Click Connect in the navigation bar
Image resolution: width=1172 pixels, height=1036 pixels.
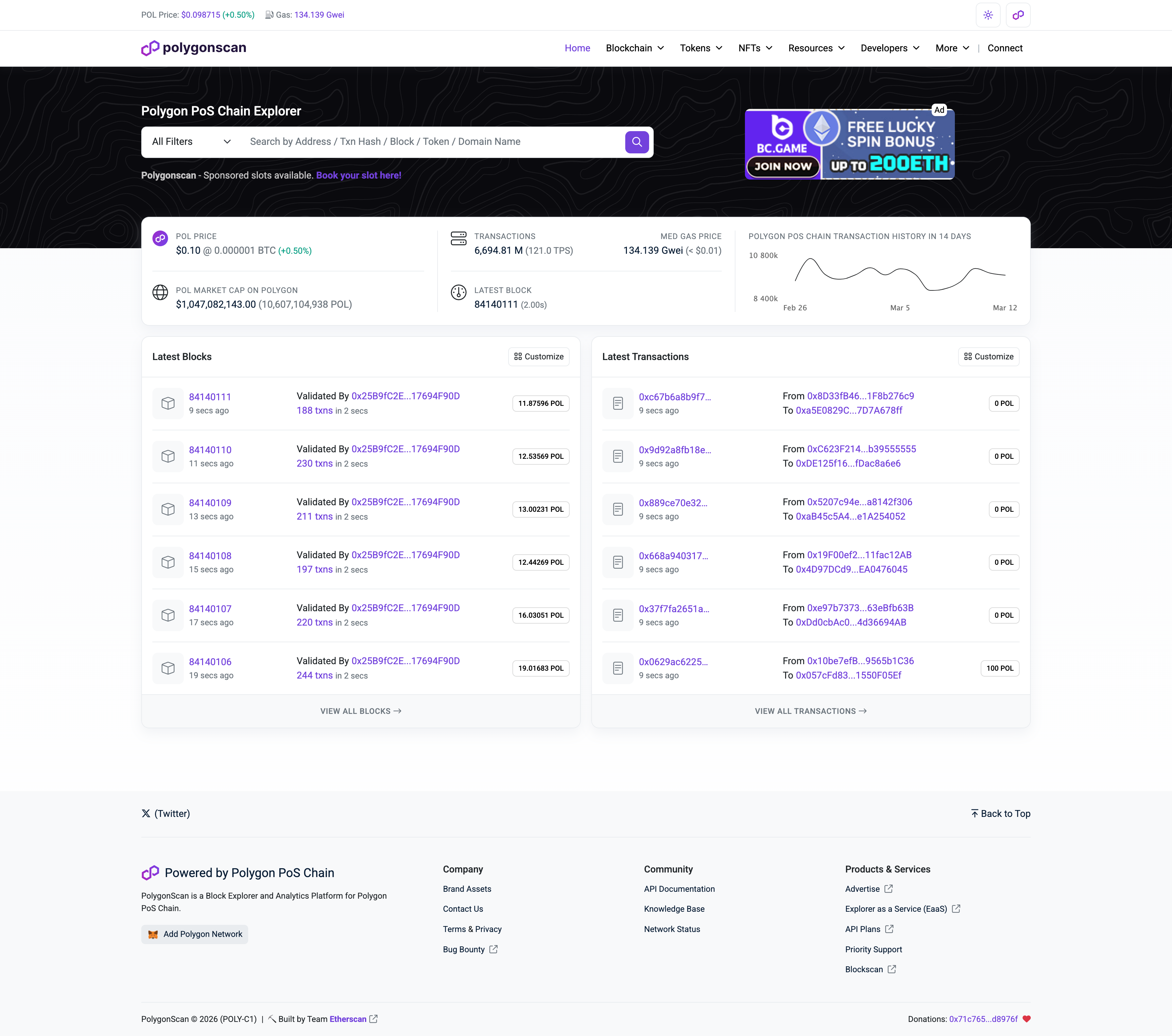coord(1005,48)
